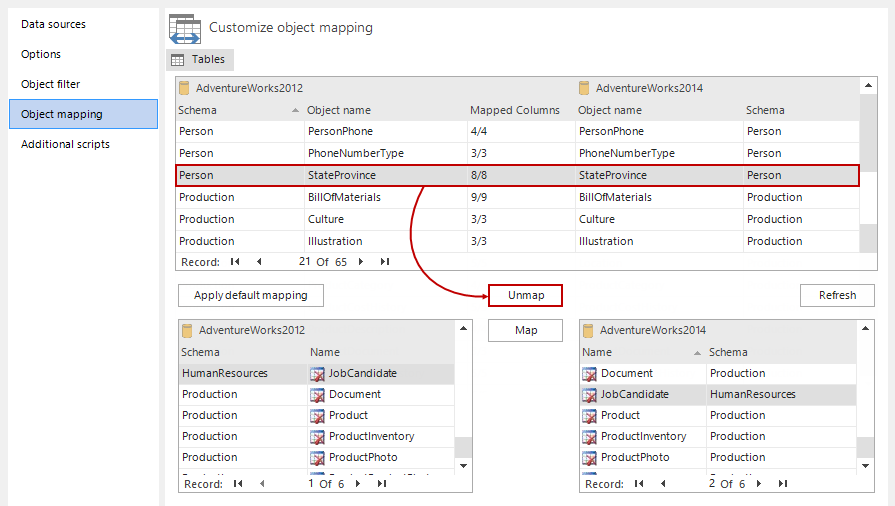This screenshot has height=506, width=895.
Task: Select the BillOfMaterials mapping row
Action: click(517, 197)
